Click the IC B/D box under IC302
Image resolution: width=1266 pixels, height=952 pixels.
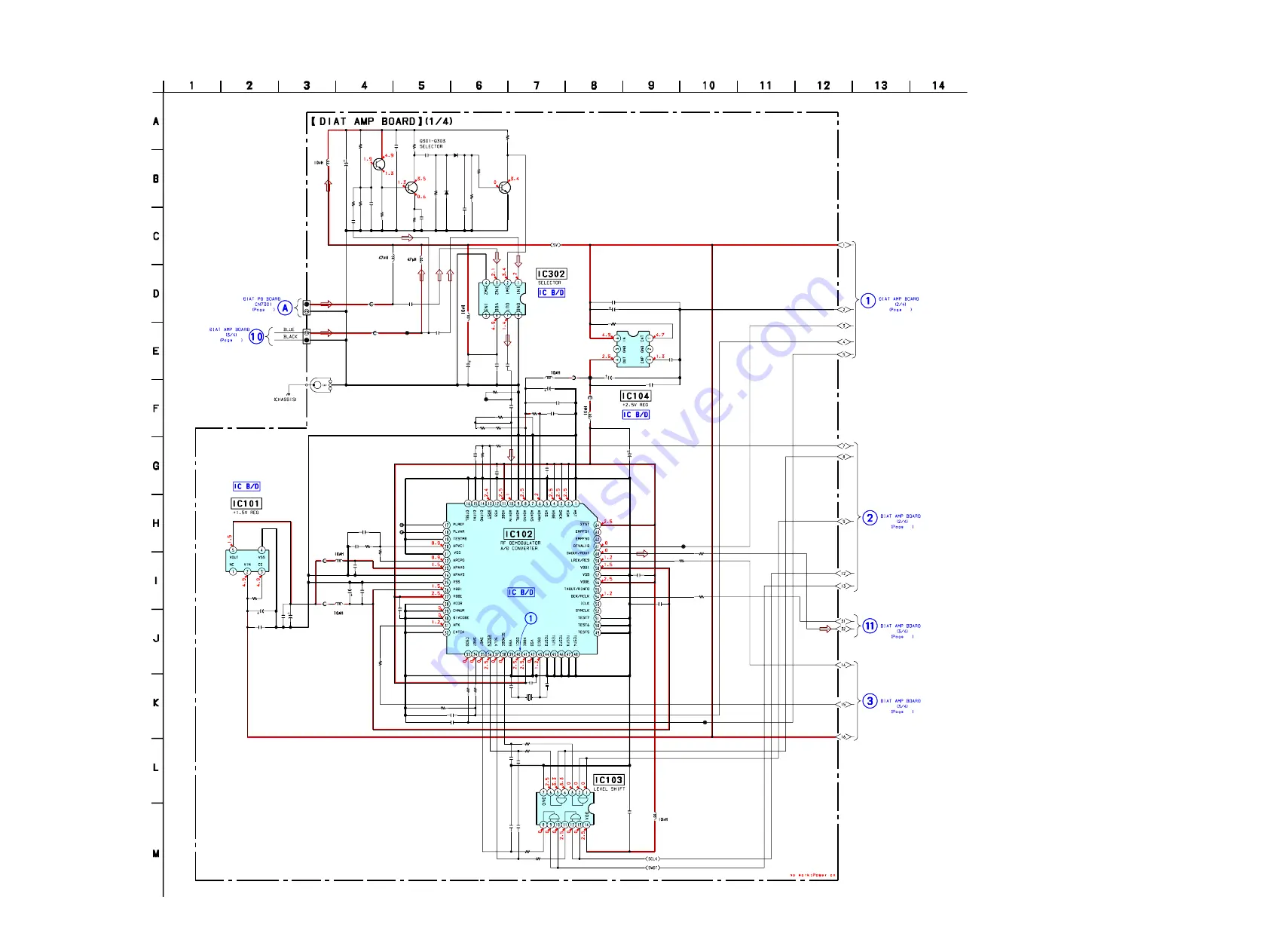tap(552, 292)
